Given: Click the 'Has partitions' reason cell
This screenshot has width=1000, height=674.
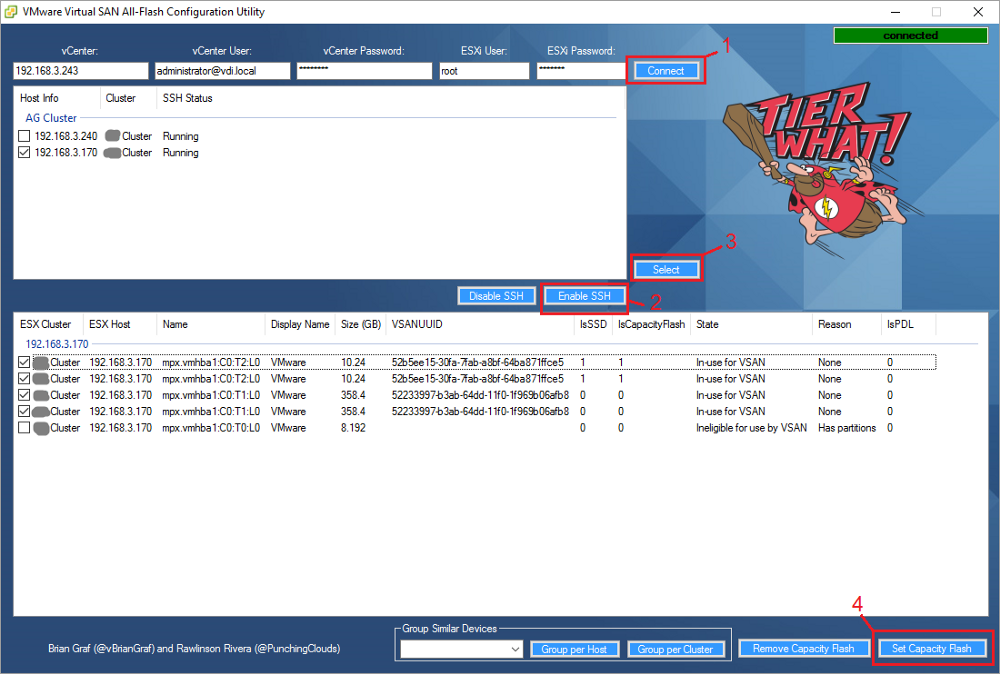Looking at the screenshot, I should point(847,428).
